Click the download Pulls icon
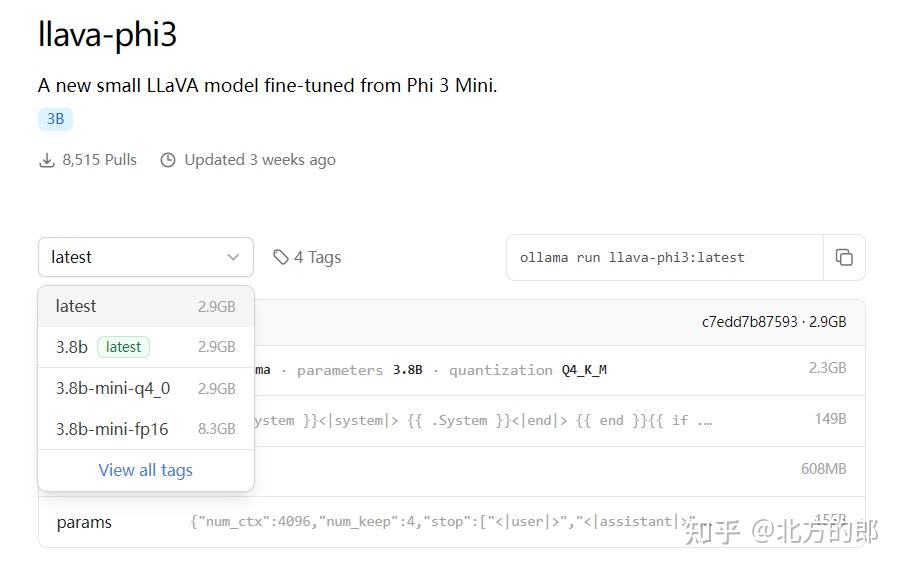Image resolution: width=902 pixels, height=568 pixels. click(47, 160)
